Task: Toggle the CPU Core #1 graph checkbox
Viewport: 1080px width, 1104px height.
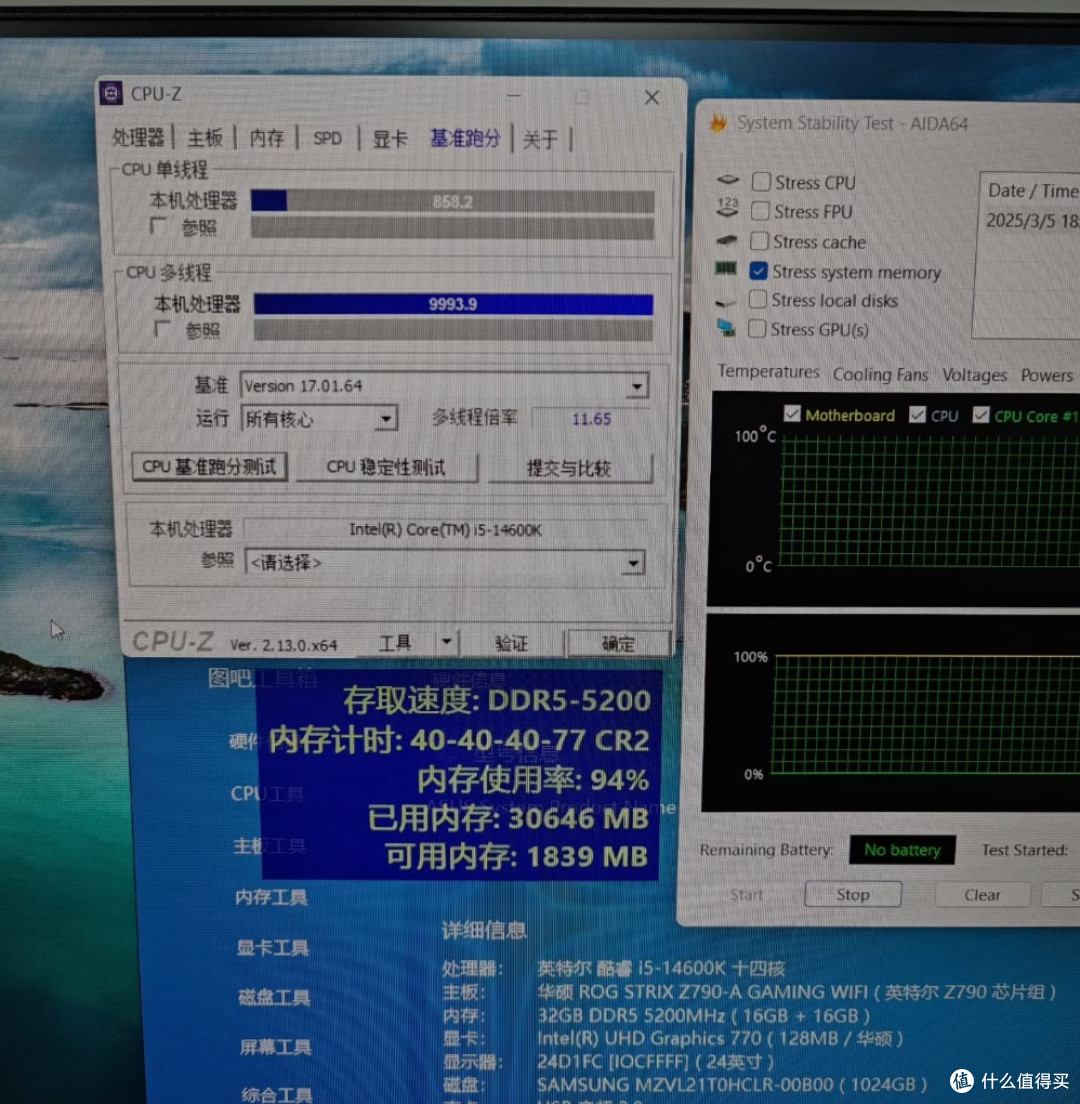Action: pos(981,415)
